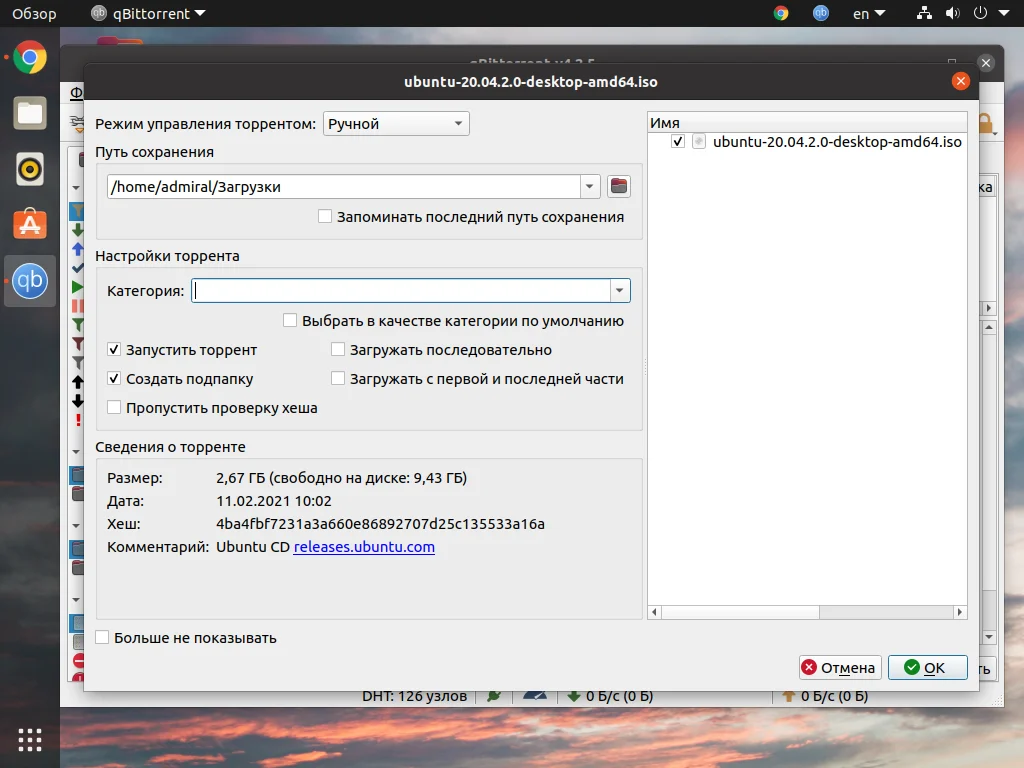Open the power menu icon
The width and height of the screenshot is (1024, 768).
coord(980,13)
